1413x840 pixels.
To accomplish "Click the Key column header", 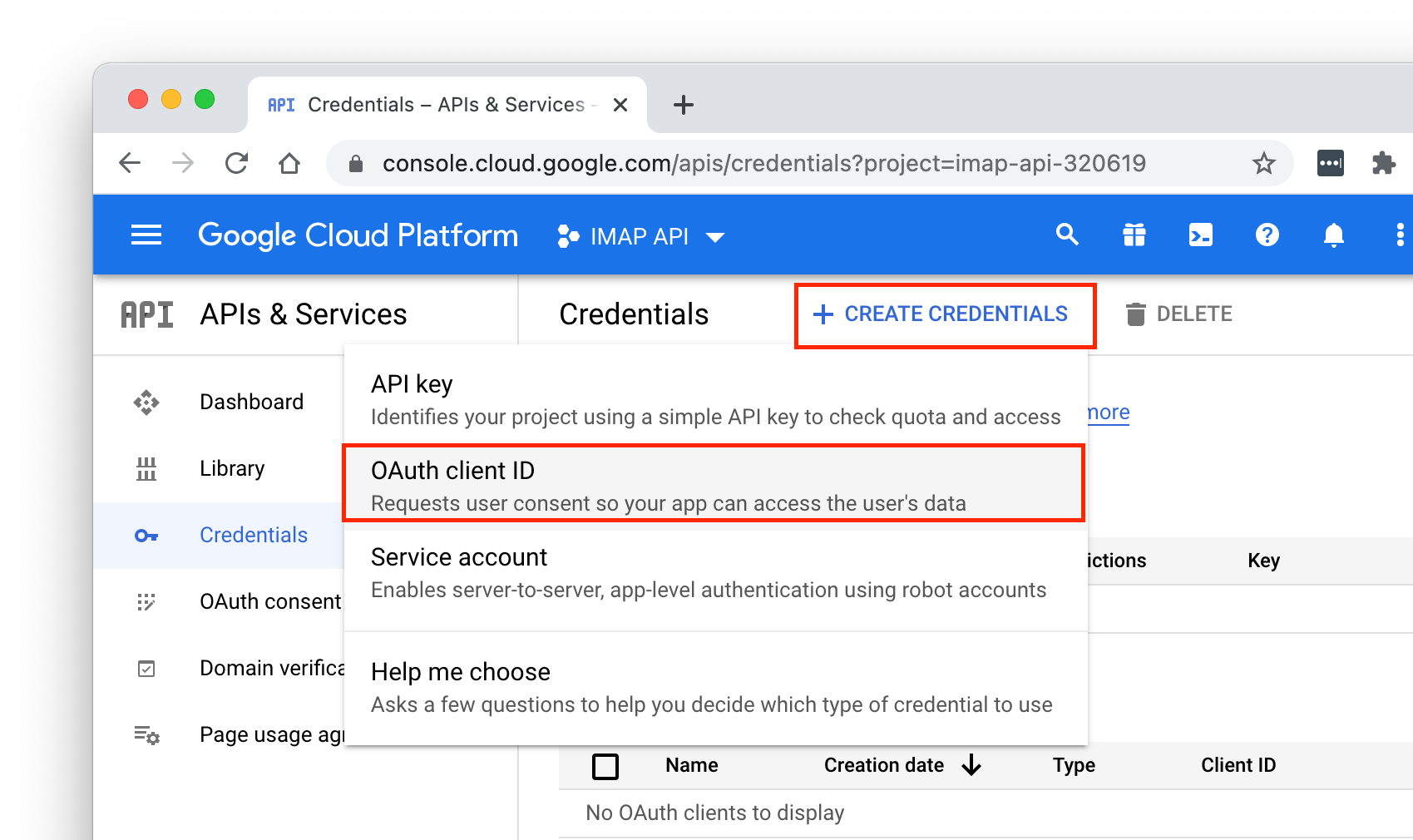I will click(x=1263, y=561).
